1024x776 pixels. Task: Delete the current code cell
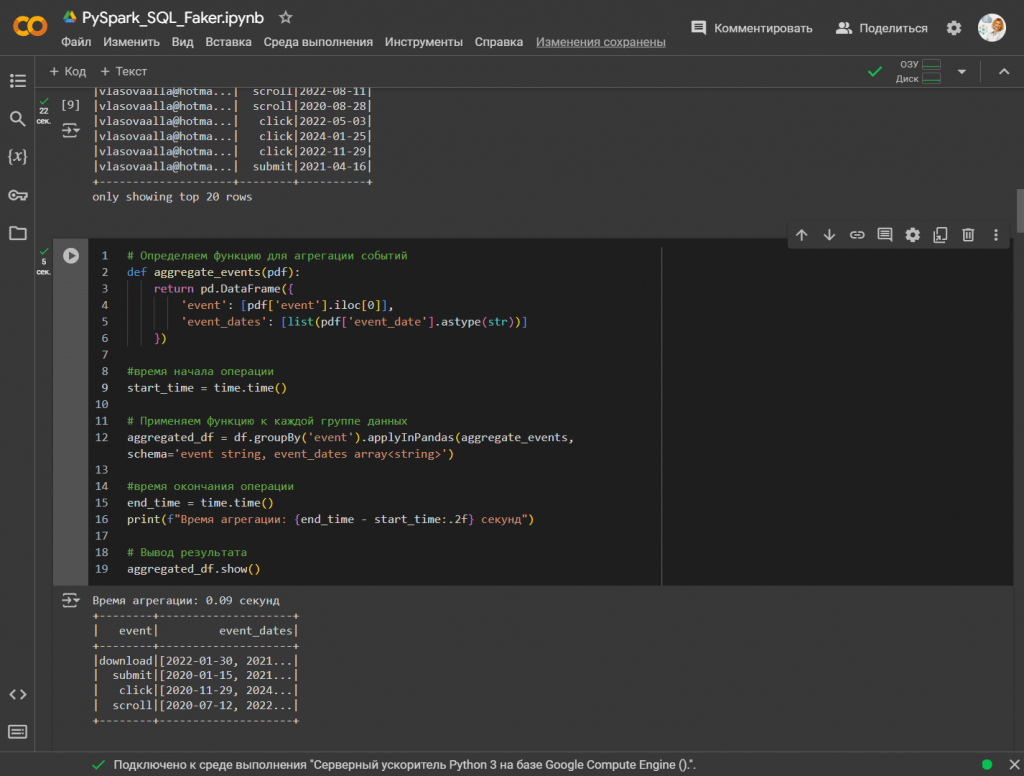click(968, 235)
